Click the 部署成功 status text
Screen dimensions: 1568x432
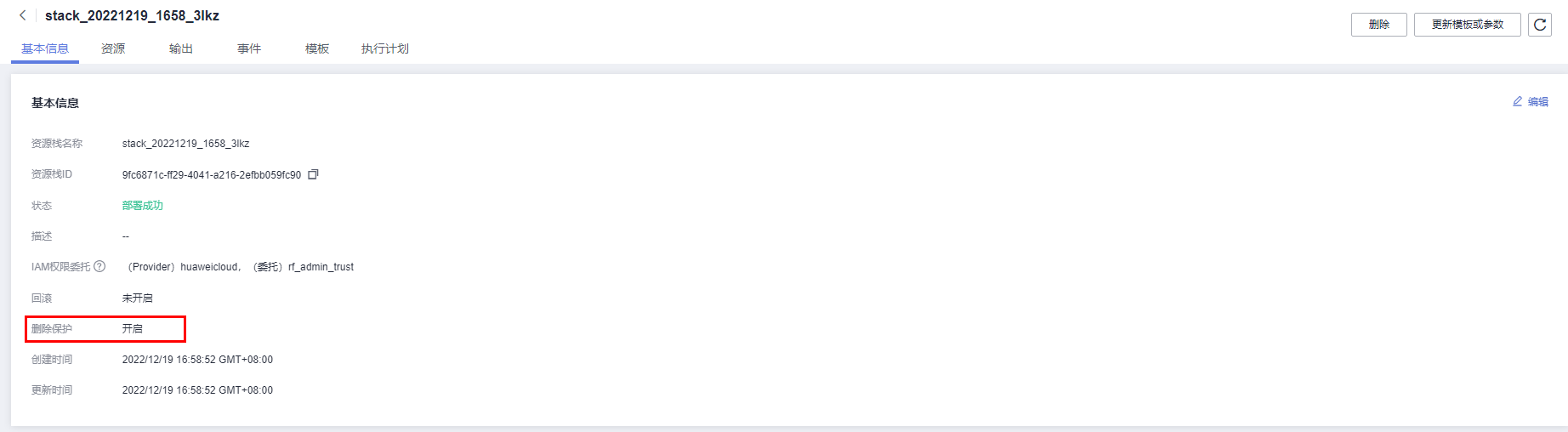pos(143,206)
